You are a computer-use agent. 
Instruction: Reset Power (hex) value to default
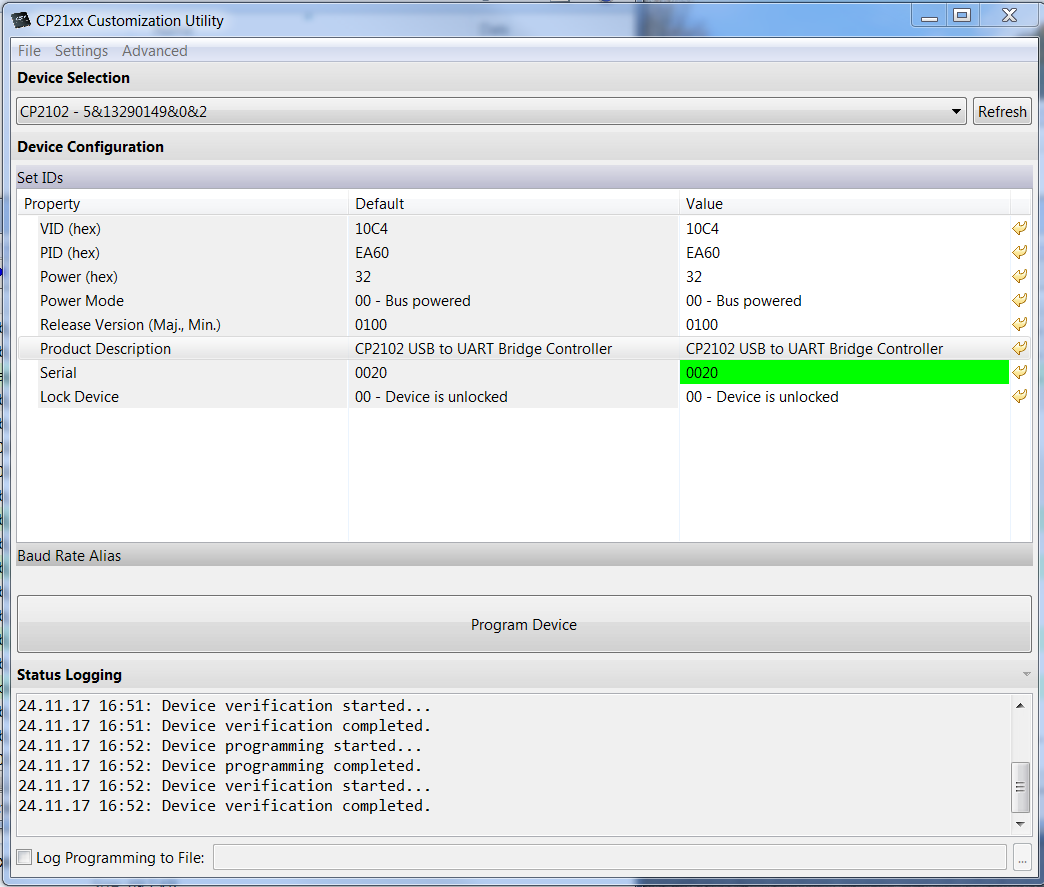point(1019,276)
